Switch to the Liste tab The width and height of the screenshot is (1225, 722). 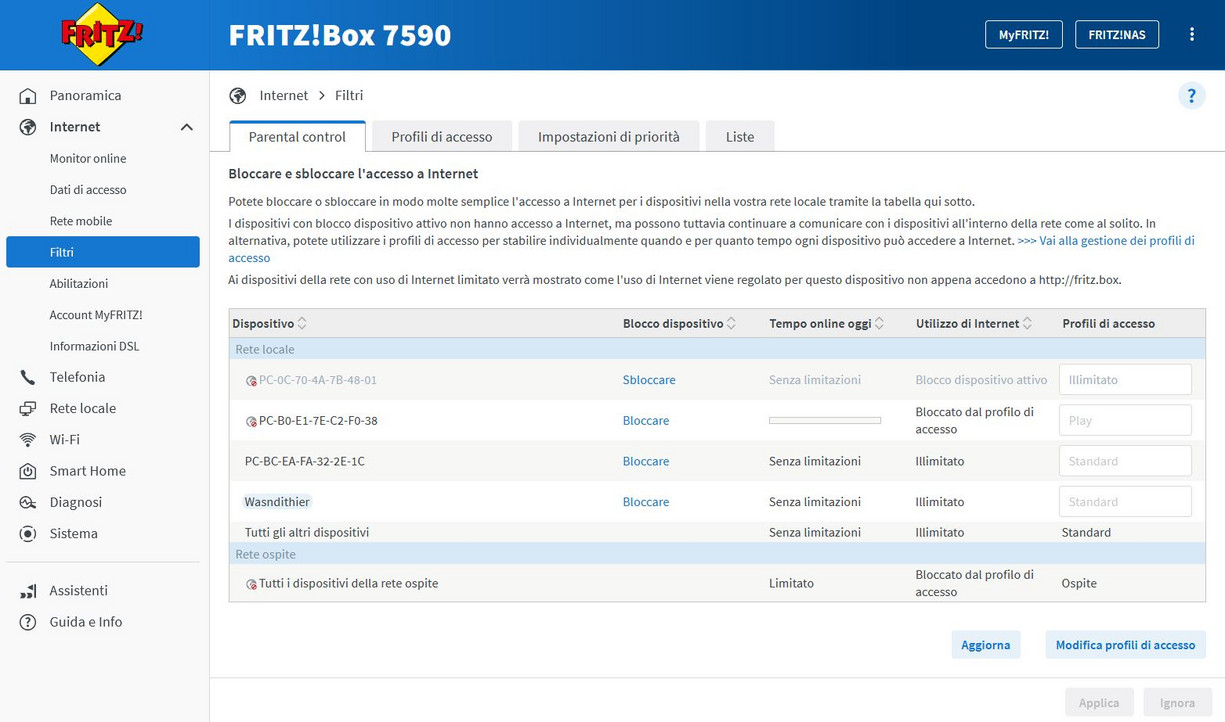[x=740, y=137]
